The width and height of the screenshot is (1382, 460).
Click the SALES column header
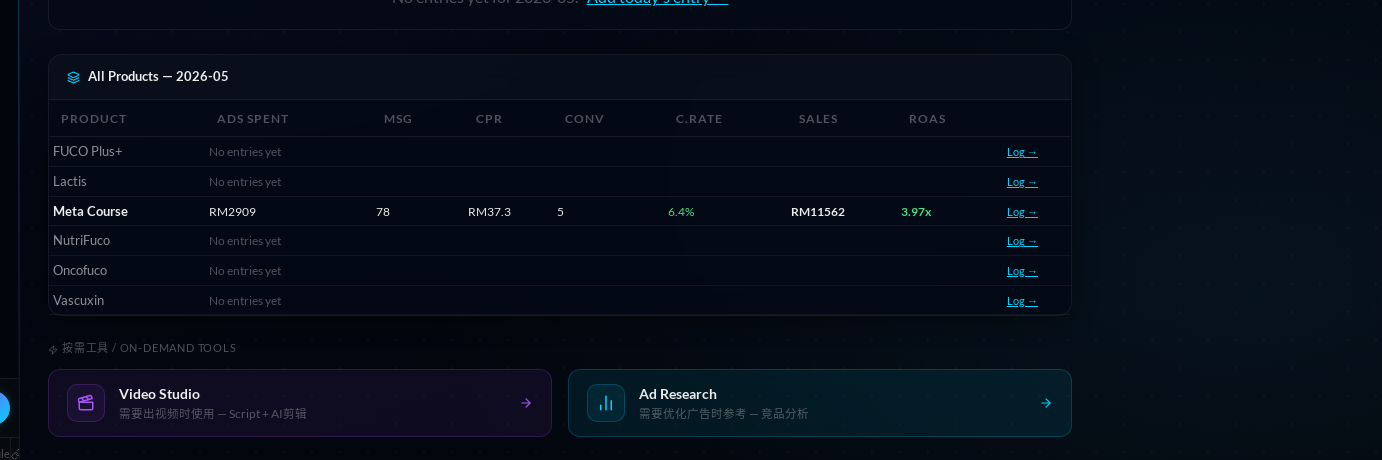[x=818, y=119]
